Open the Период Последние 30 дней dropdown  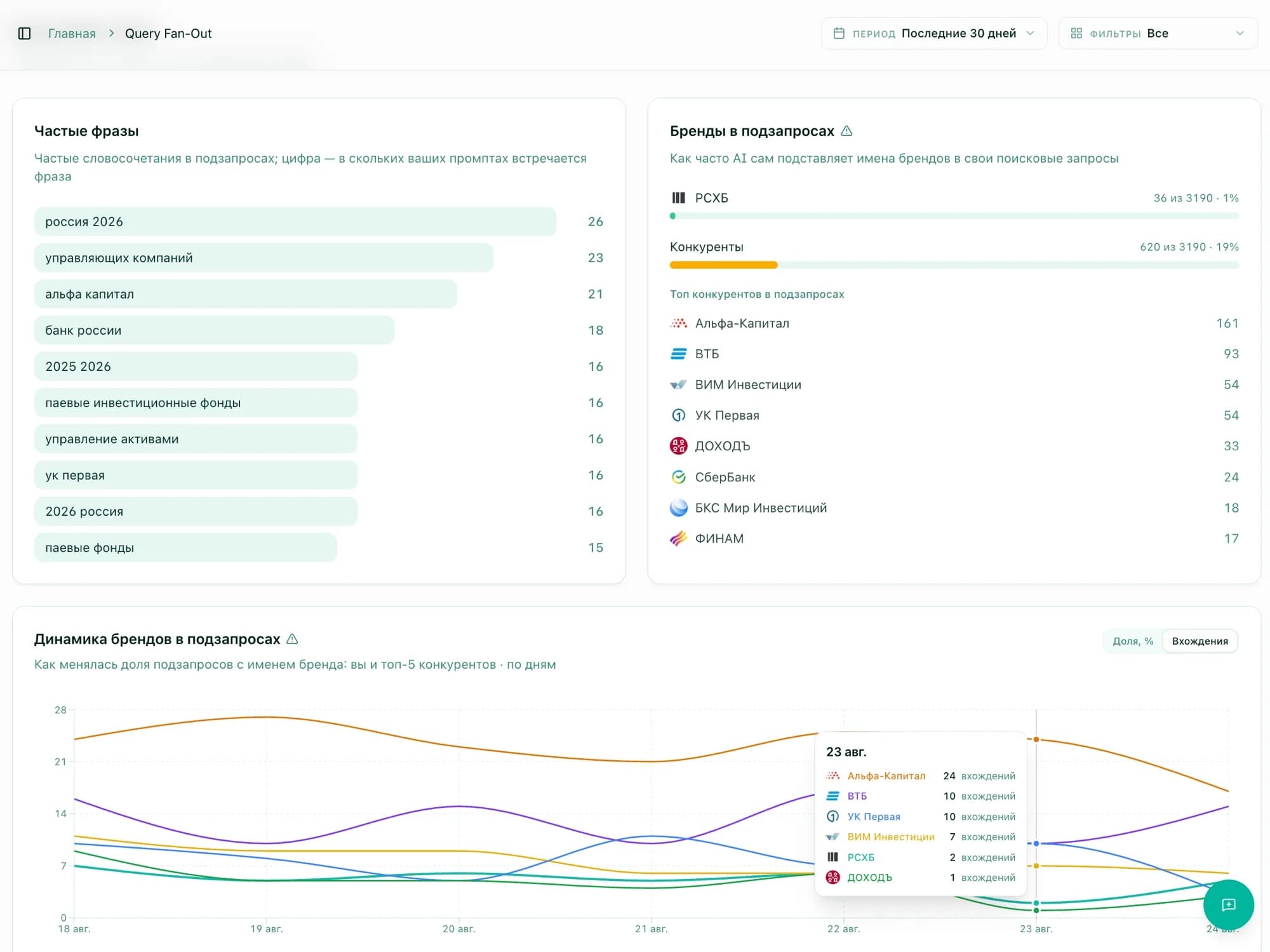(934, 33)
